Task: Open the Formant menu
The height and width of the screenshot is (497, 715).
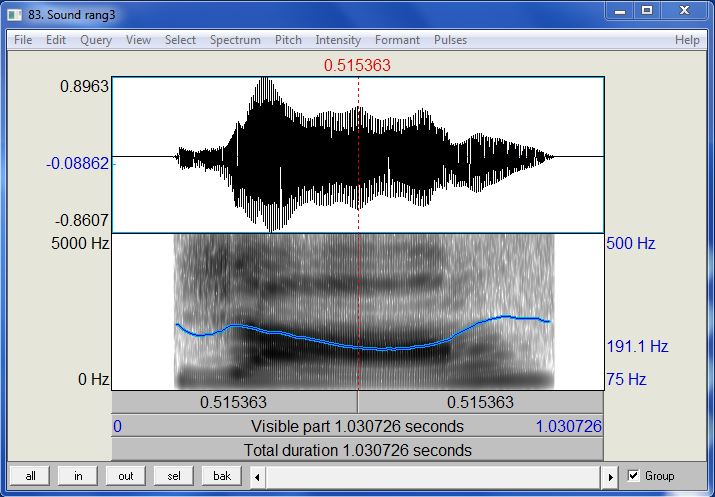Action: click(397, 40)
